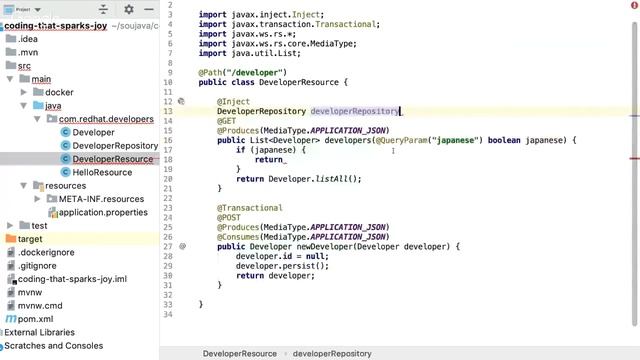
Task: Expand the test folder arrow
Action: [10, 226]
